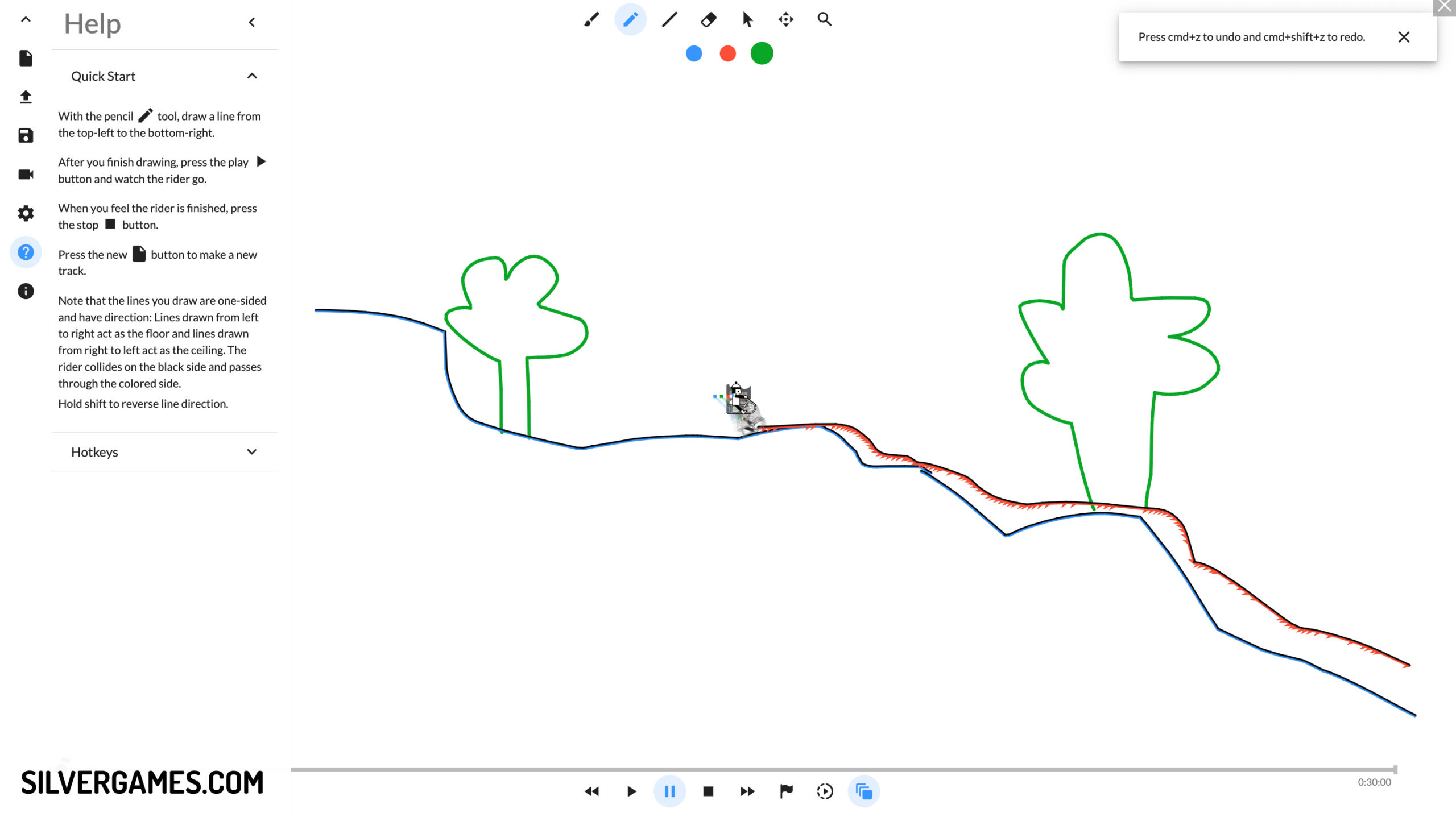Fast forward the playback
The image size is (1456, 817).
[x=747, y=791]
